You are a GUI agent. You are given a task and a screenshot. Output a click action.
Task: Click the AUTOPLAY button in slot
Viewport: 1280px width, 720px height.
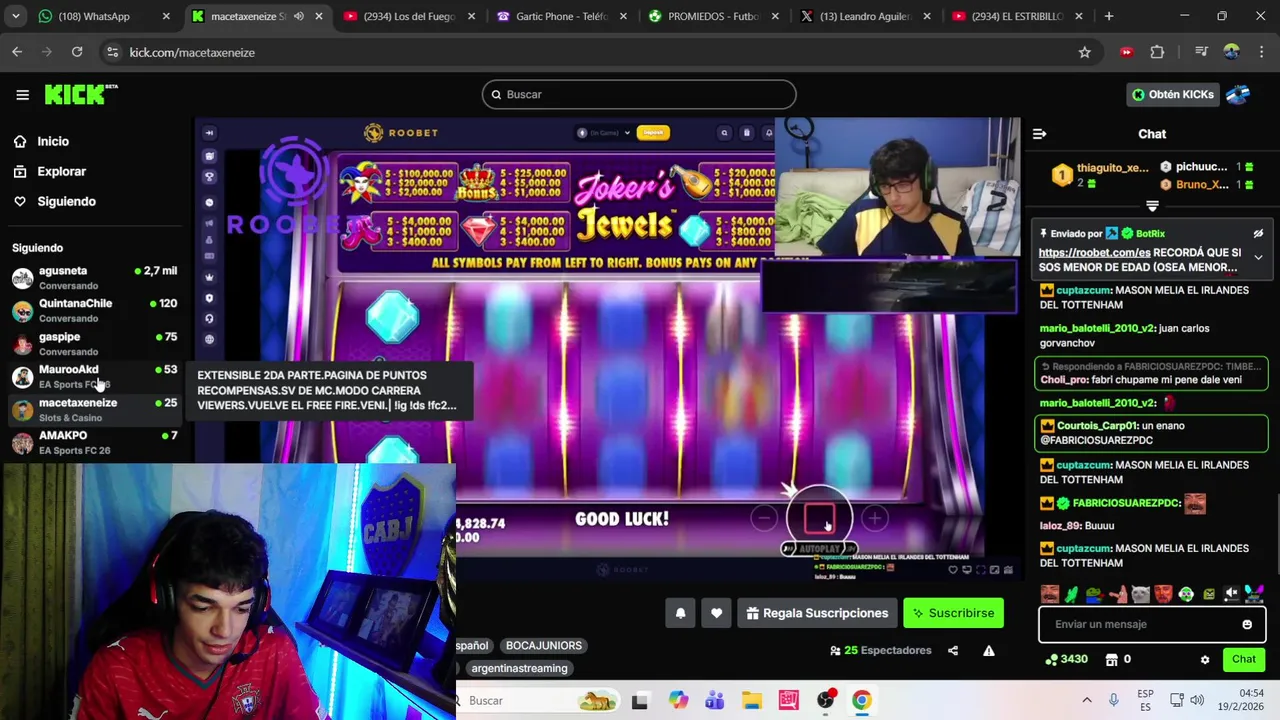pos(819,549)
